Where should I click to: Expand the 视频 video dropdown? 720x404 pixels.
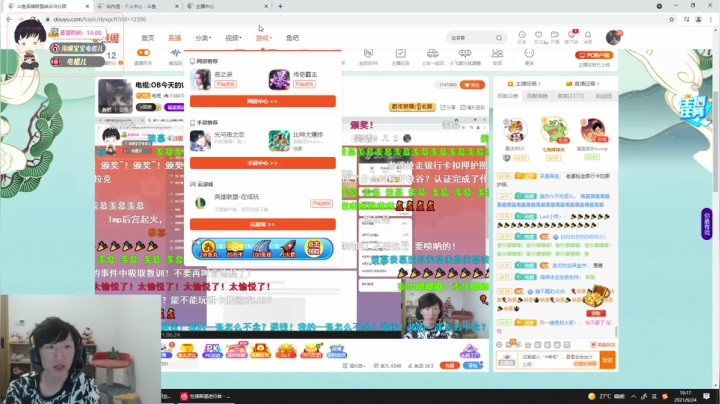tap(233, 38)
